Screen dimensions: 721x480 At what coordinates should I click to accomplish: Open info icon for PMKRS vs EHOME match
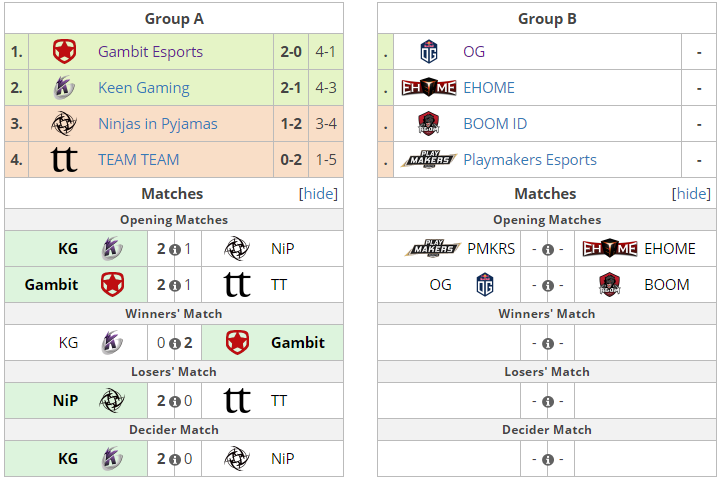(x=548, y=250)
